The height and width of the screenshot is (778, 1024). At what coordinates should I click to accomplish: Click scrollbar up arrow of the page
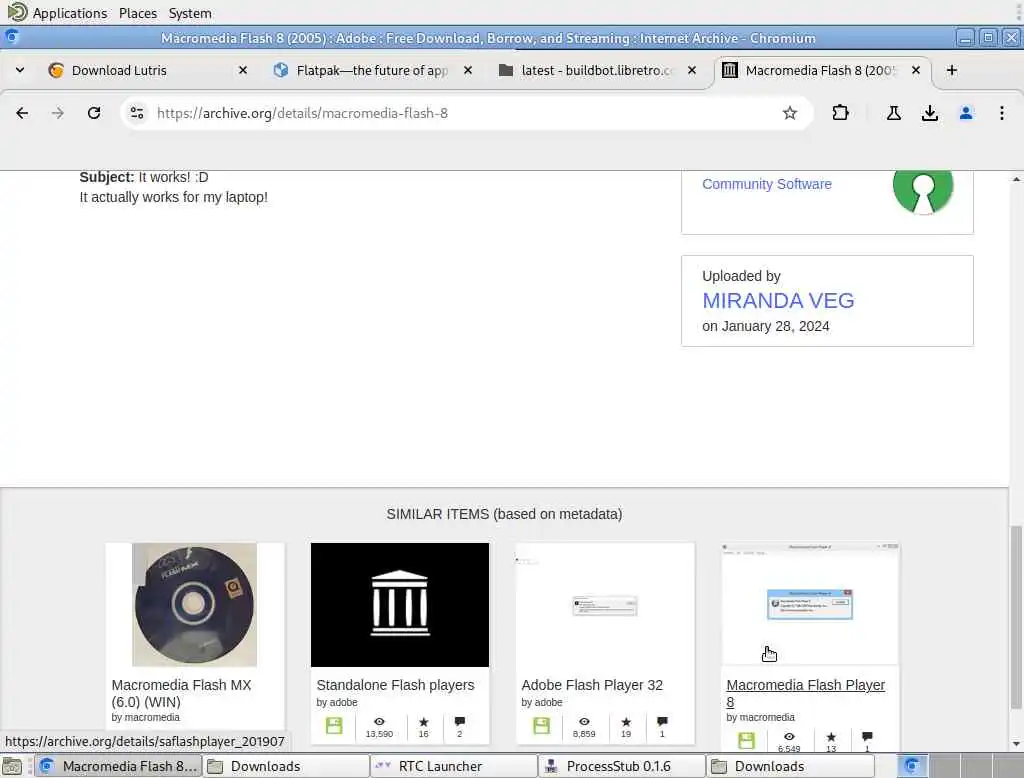1016,178
